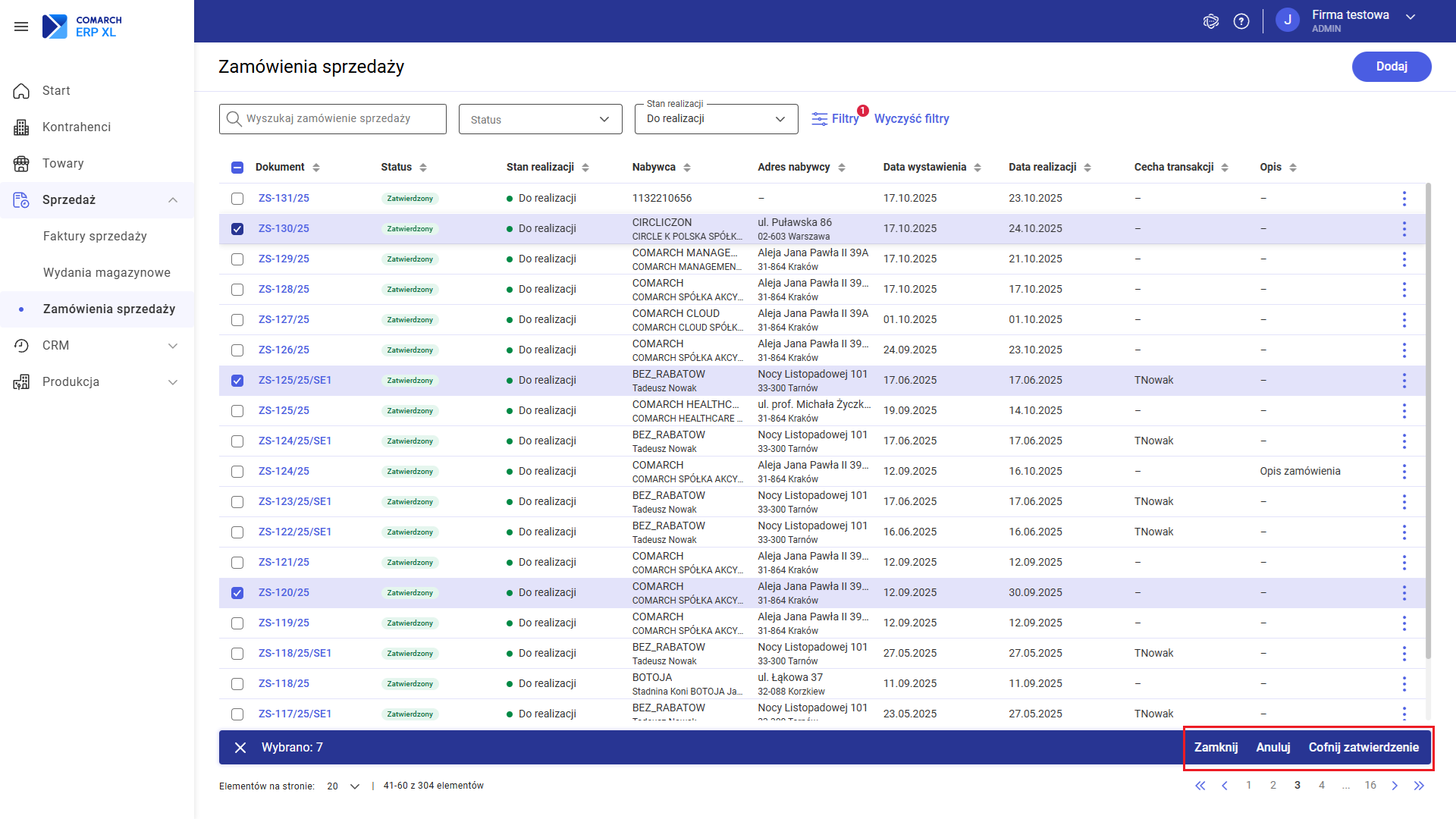The width and height of the screenshot is (1456, 819).
Task: Open Kontrahenci sidebar item
Action: coord(76,127)
